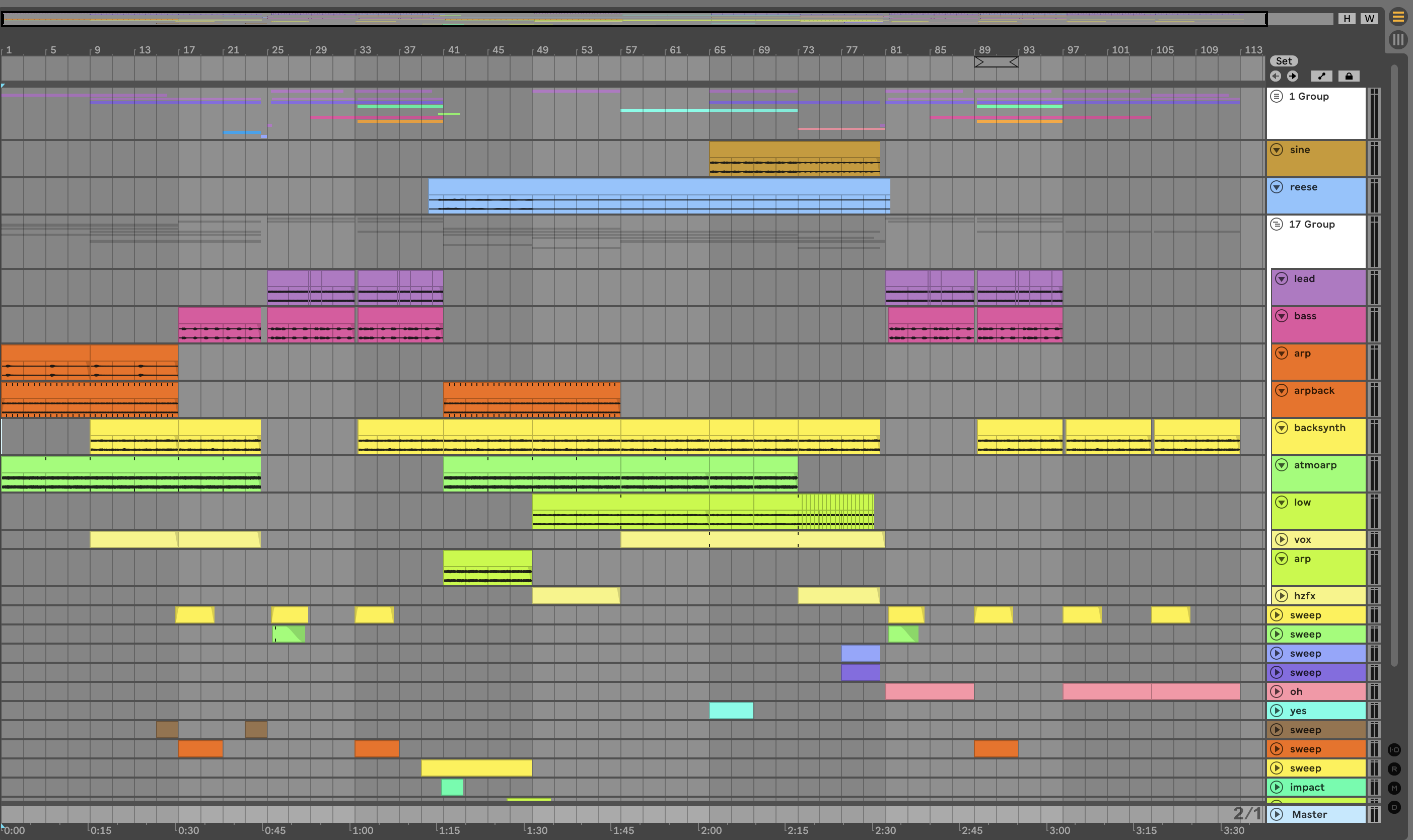Screen dimensions: 1413x840
Task: Click the impact track play icon
Action: 1277,787
